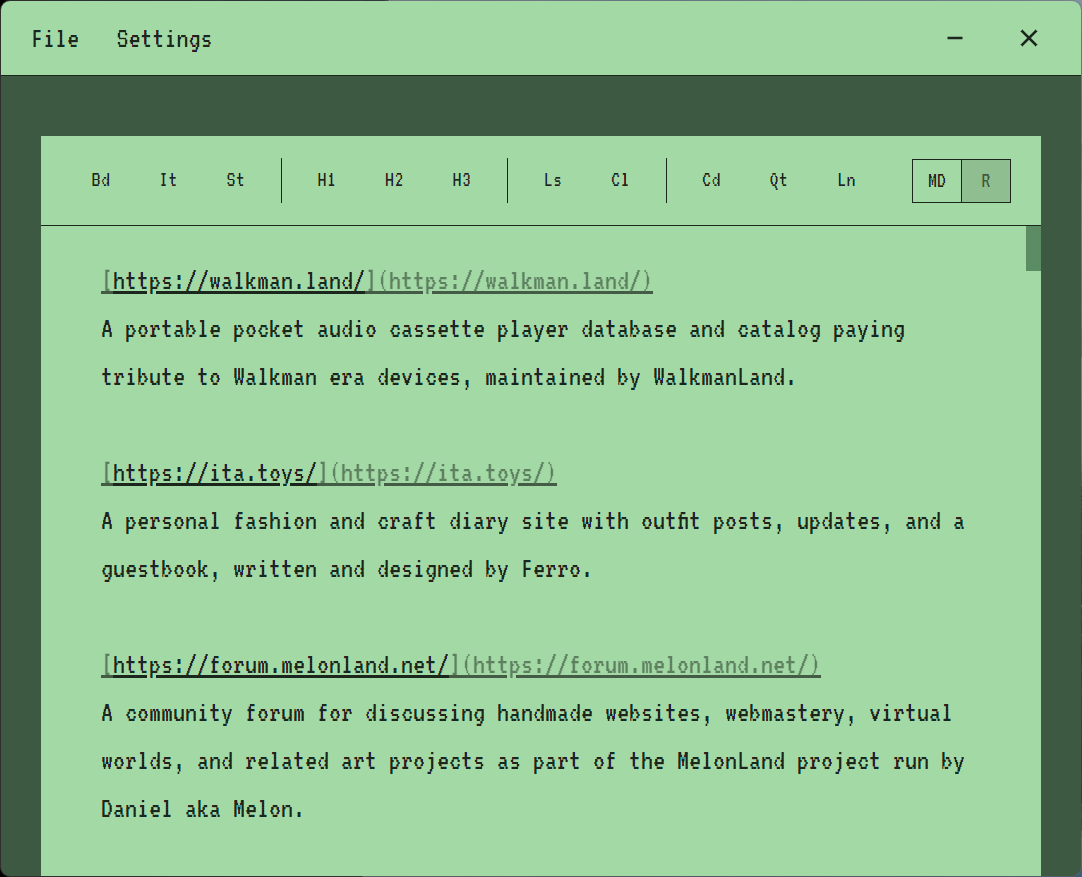
Task: Minimize the editor window
Action: (955, 39)
